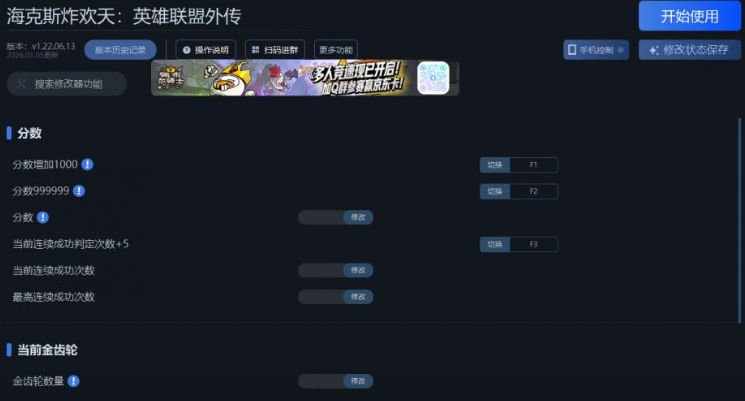Open 手机控制 phone control
This screenshot has width=745, height=401.
596,50
